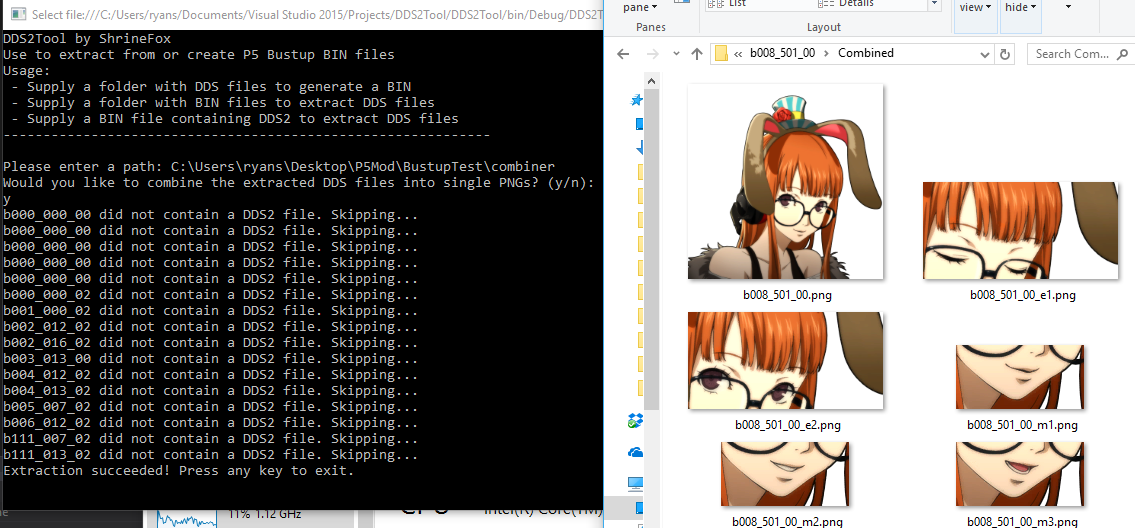Select OneDrive cloud in the navigation pane
Screen dimensions: 1135x528
point(636,452)
